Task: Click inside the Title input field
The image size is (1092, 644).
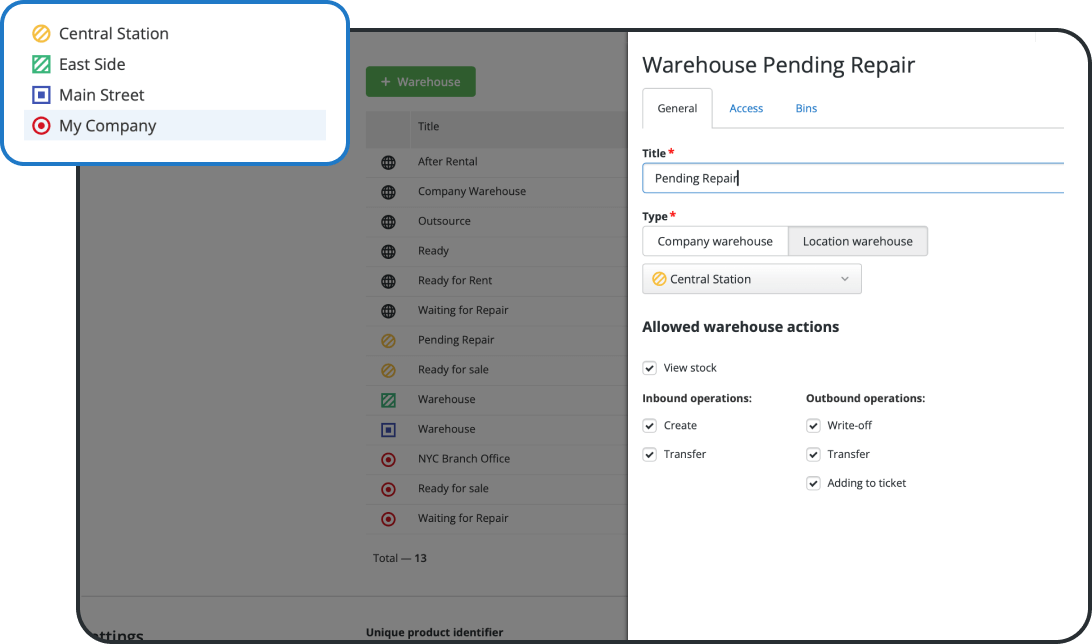Action: point(853,177)
